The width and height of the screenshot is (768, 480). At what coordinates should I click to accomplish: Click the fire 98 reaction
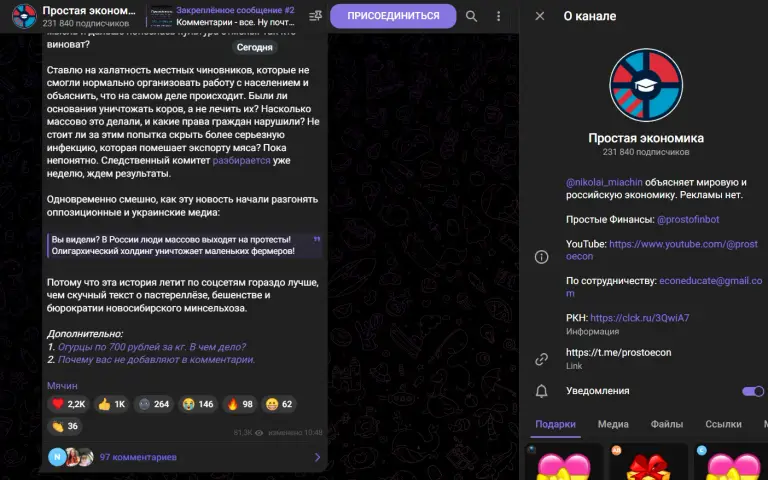coord(240,404)
